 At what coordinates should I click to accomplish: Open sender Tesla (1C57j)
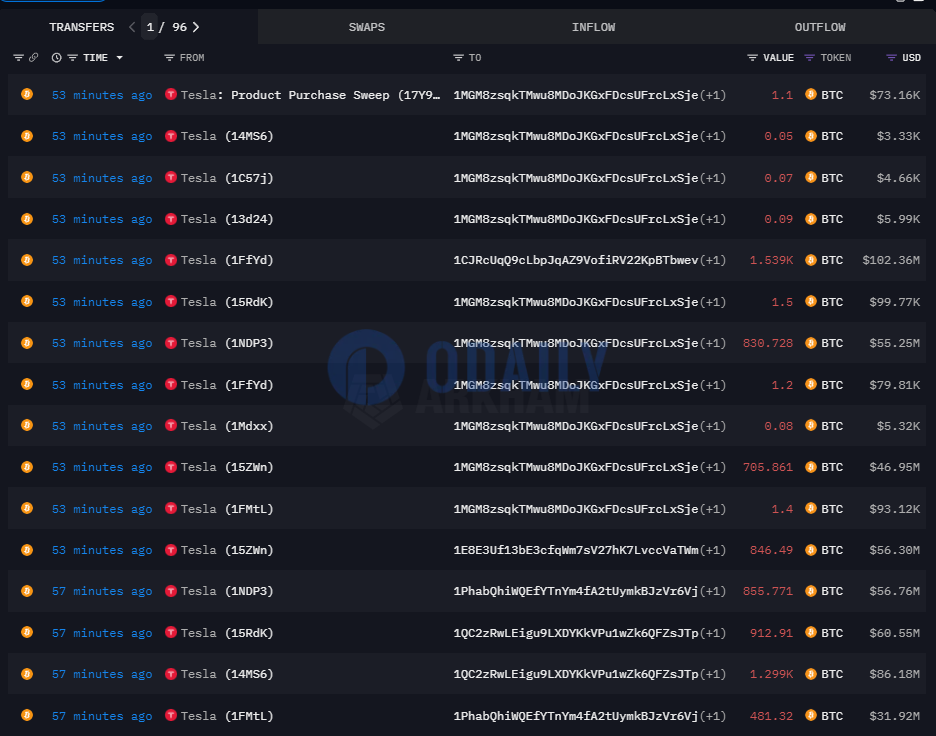[227, 178]
